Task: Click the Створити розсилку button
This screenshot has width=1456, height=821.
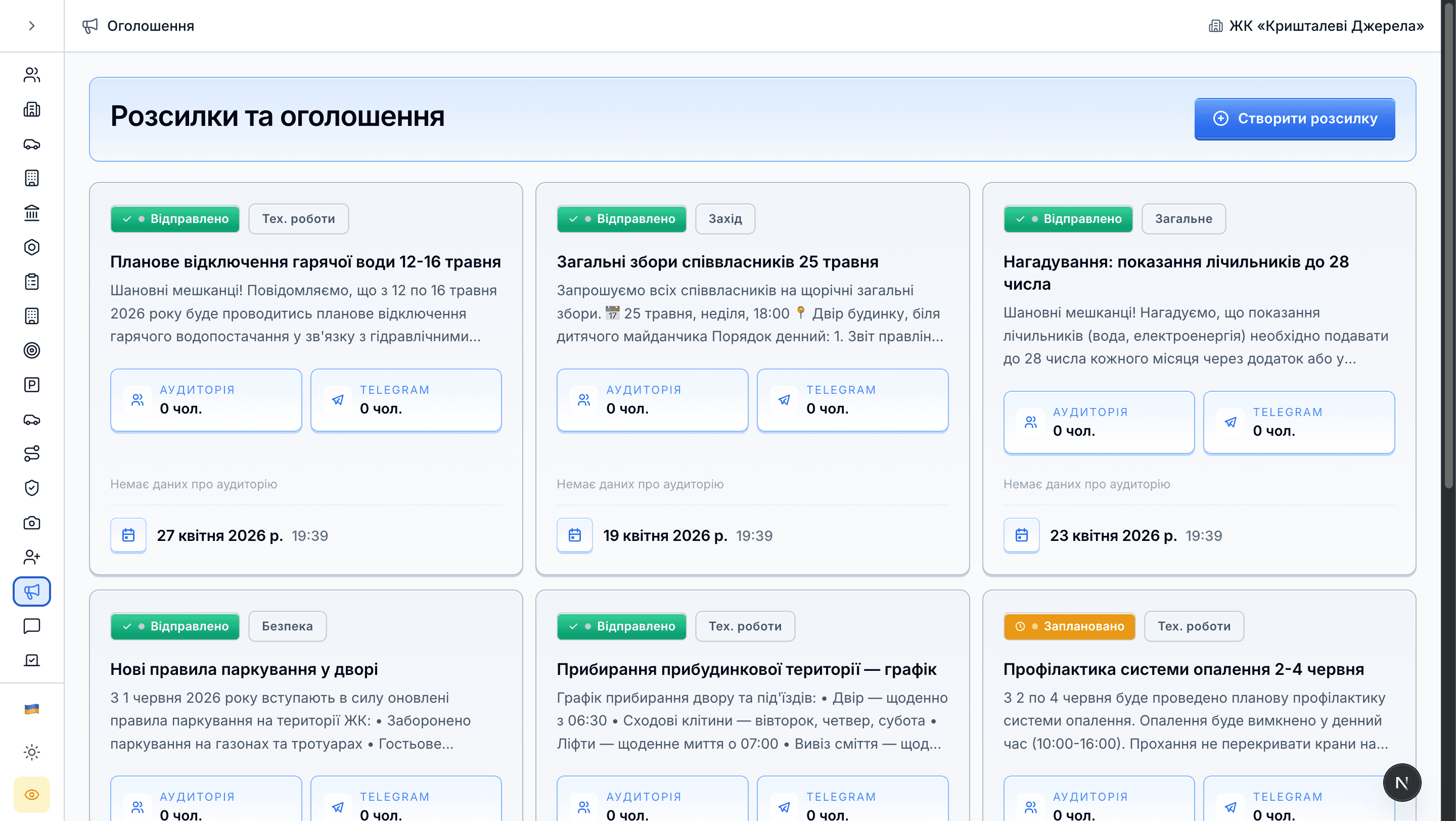Action: coord(1294,119)
